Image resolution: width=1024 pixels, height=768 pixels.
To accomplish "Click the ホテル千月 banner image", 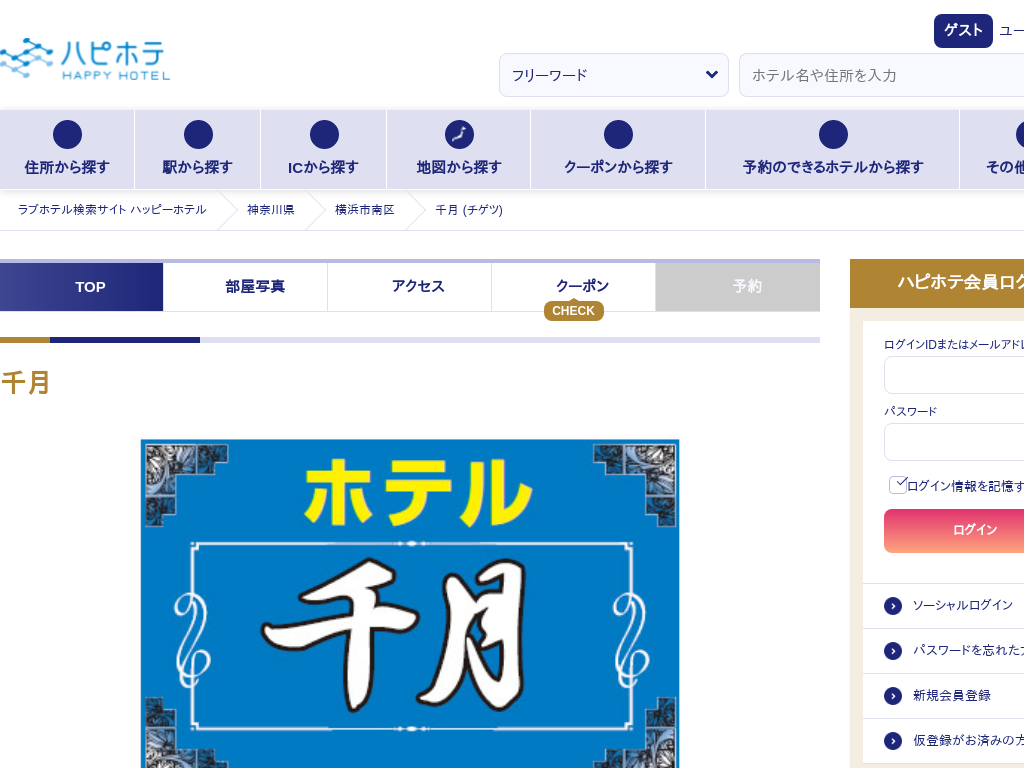I will coord(410,603).
